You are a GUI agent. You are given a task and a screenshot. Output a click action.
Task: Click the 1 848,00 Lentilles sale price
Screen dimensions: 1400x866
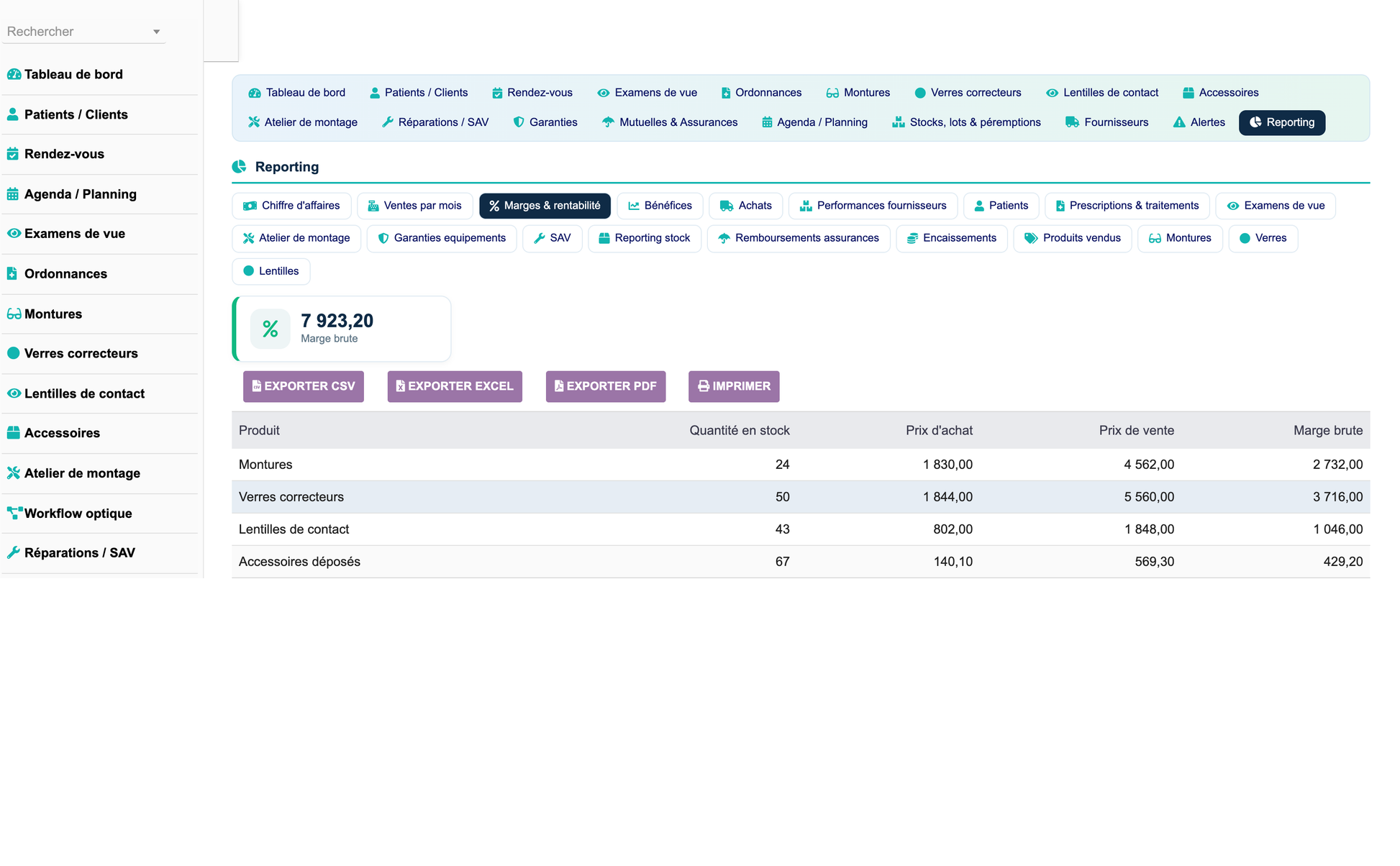pos(1149,529)
